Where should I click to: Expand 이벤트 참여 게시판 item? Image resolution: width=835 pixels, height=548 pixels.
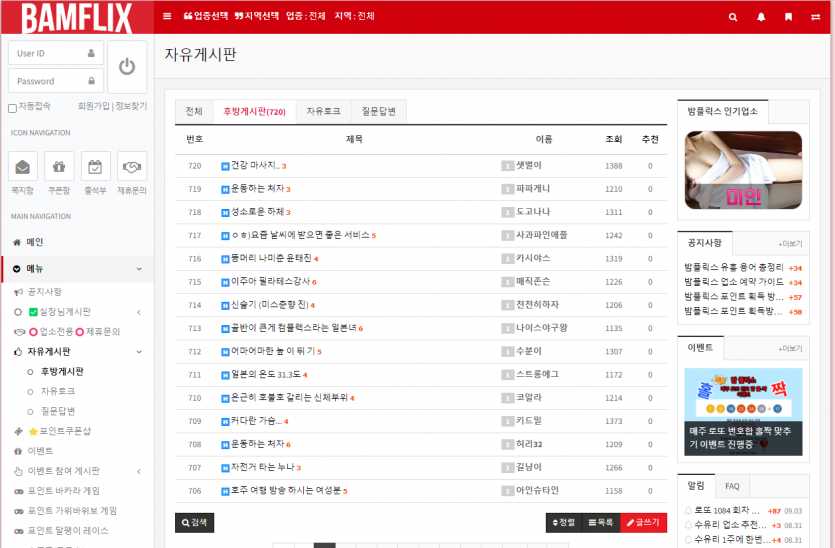click(139, 471)
